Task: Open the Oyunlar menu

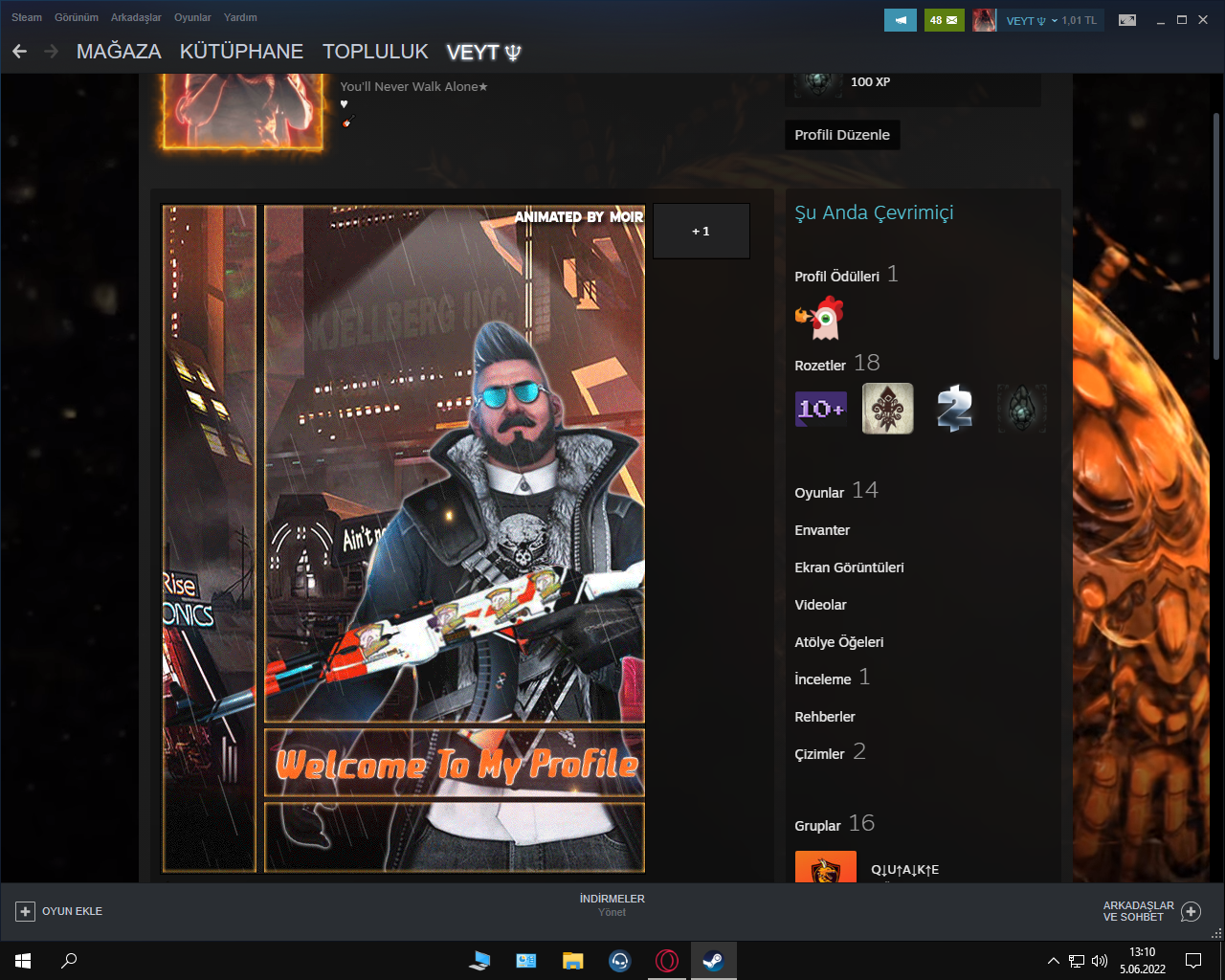Action: [192, 17]
